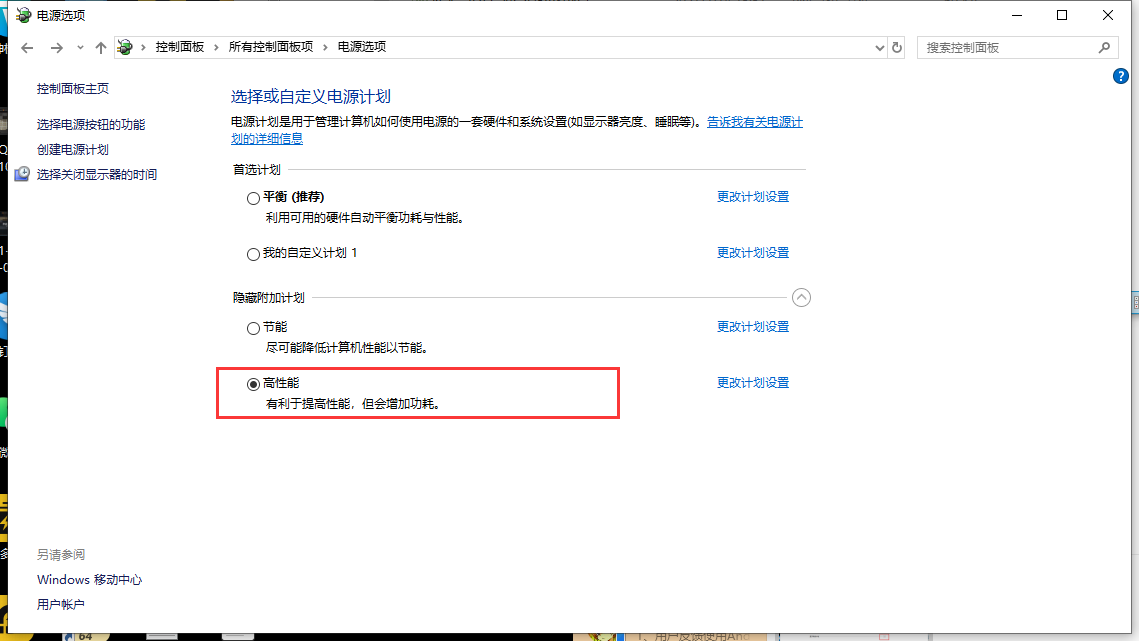The image size is (1139, 641).
Task: Open the 创建电源计划 link
Action: point(72,150)
